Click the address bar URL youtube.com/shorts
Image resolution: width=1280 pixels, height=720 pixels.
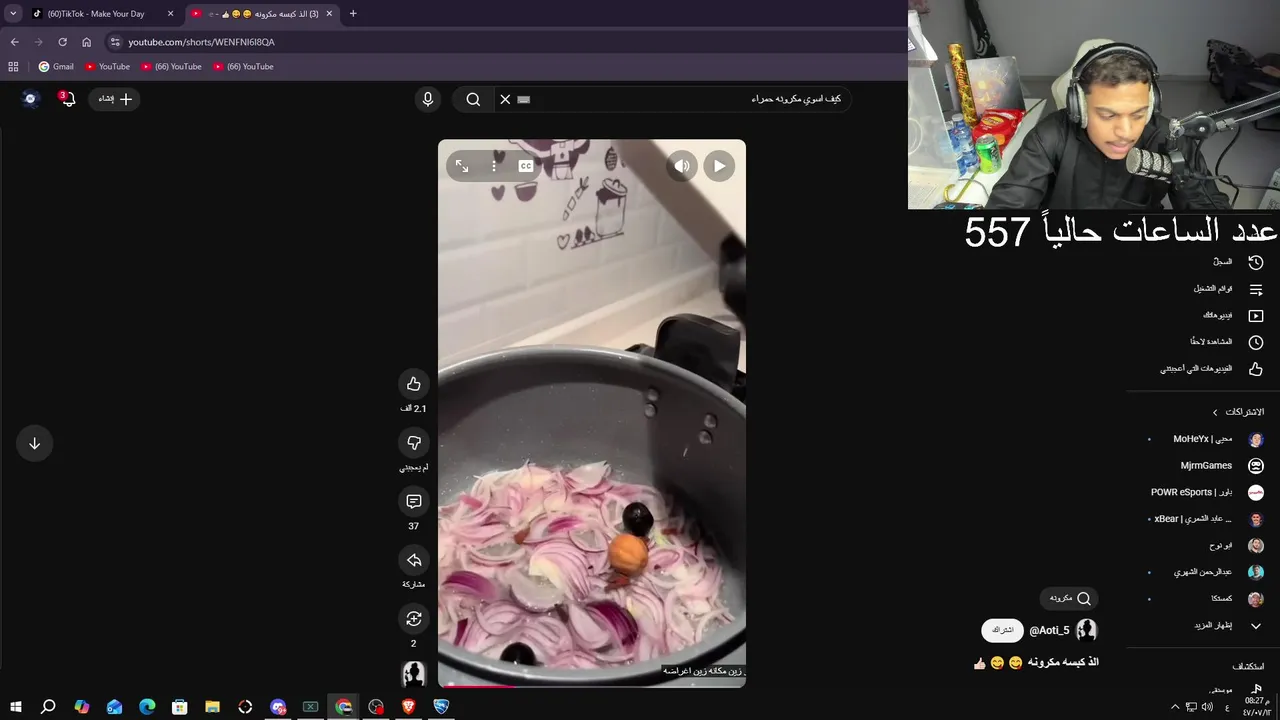(x=201, y=42)
